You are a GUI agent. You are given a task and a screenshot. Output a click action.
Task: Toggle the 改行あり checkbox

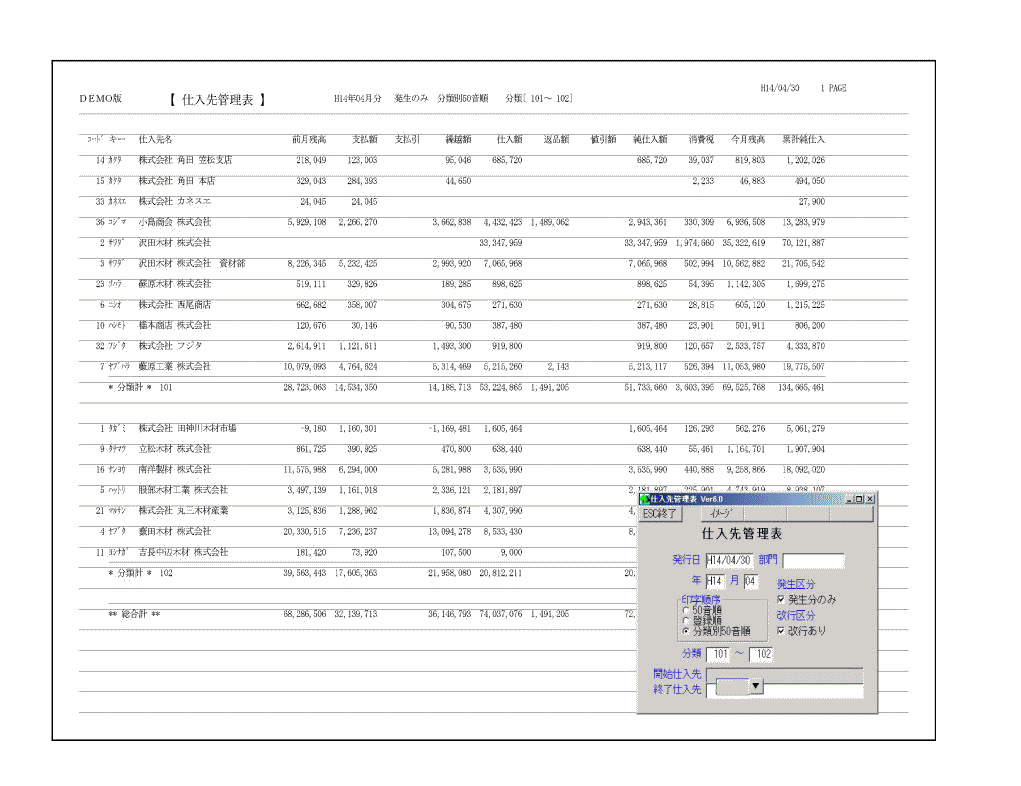click(781, 630)
